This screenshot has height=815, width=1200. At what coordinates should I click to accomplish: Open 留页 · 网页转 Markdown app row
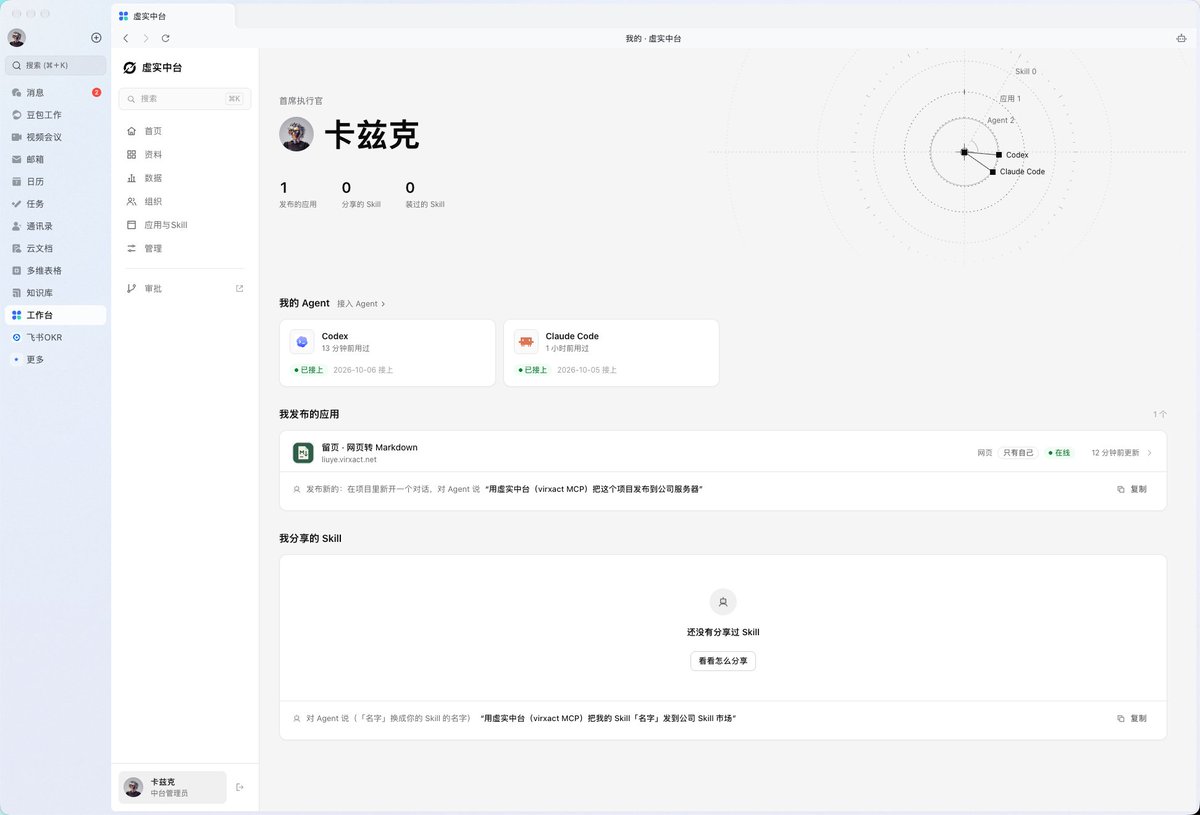pos(723,452)
